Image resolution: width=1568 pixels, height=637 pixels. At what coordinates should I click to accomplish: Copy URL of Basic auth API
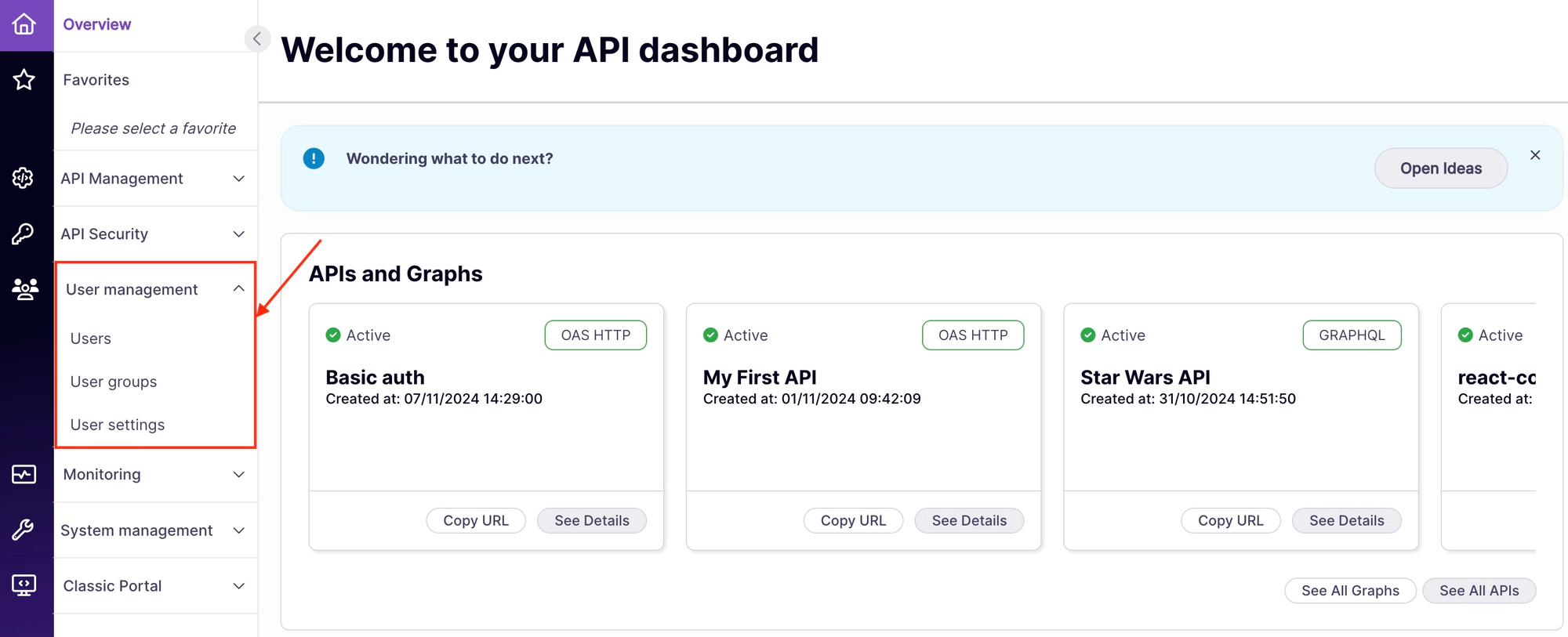[x=475, y=520]
